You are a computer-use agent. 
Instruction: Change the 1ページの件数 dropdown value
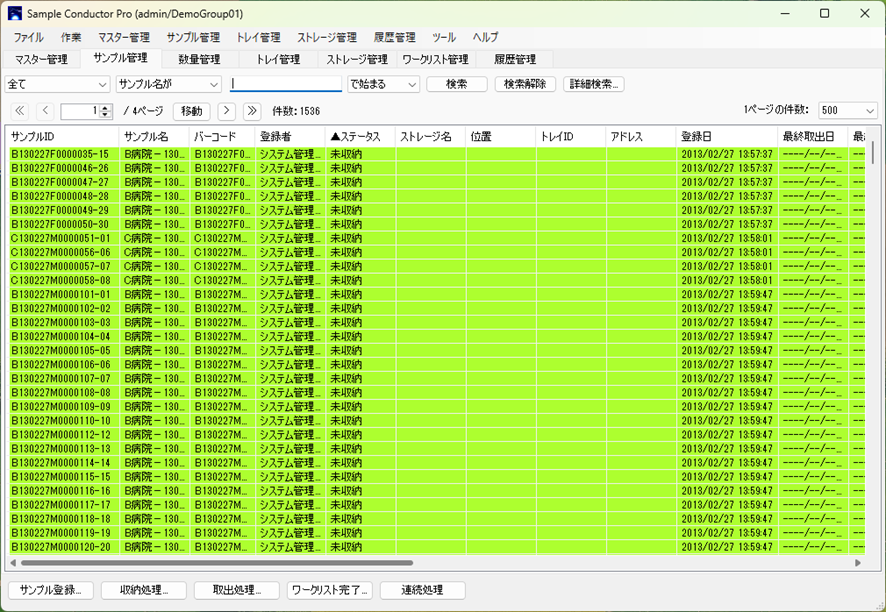click(847, 111)
